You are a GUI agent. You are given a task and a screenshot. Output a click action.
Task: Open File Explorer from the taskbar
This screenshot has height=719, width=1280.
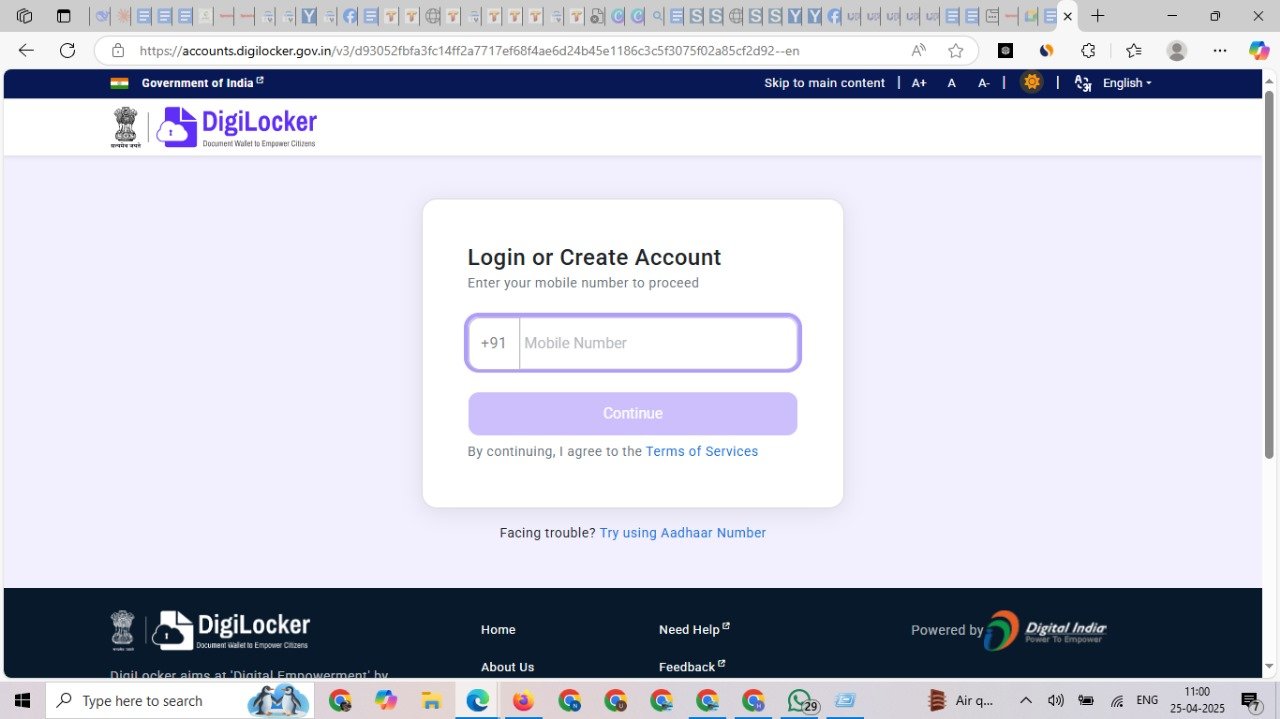tap(431, 701)
